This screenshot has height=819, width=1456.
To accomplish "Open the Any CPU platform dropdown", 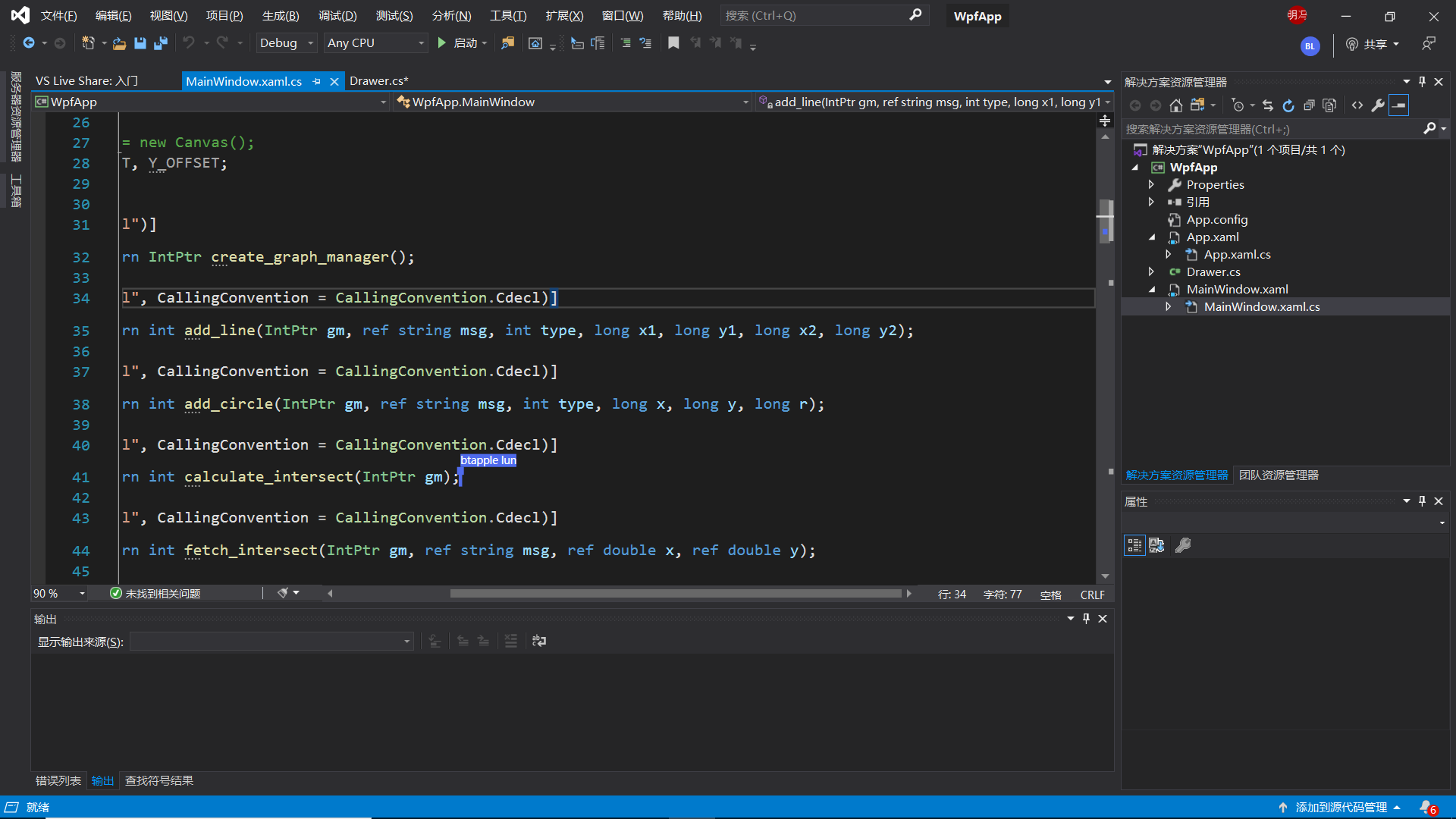I will (375, 43).
